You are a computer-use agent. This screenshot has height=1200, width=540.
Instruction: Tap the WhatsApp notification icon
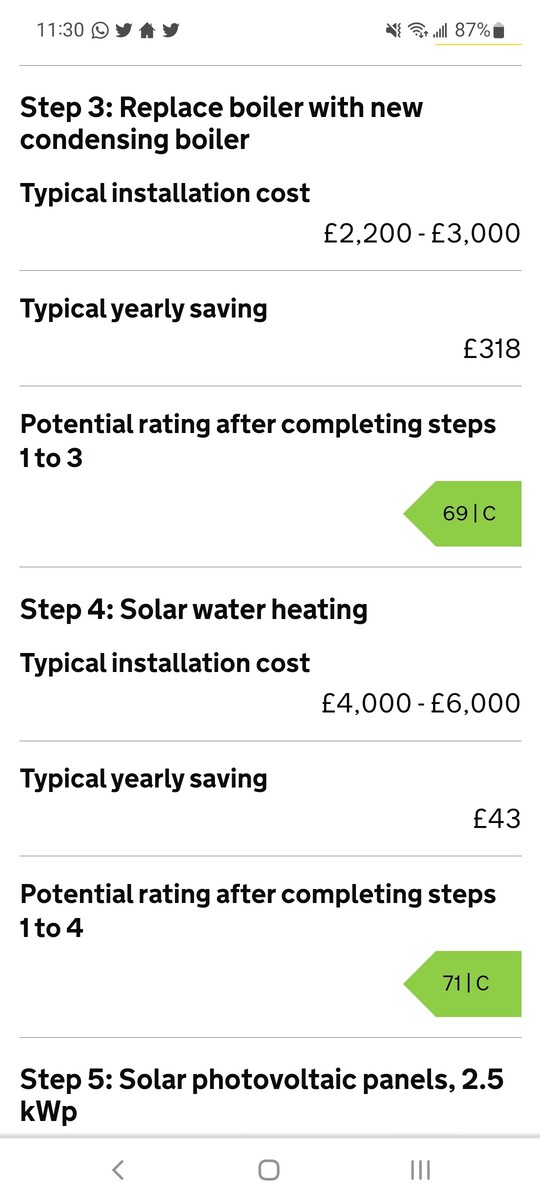pos(100,31)
